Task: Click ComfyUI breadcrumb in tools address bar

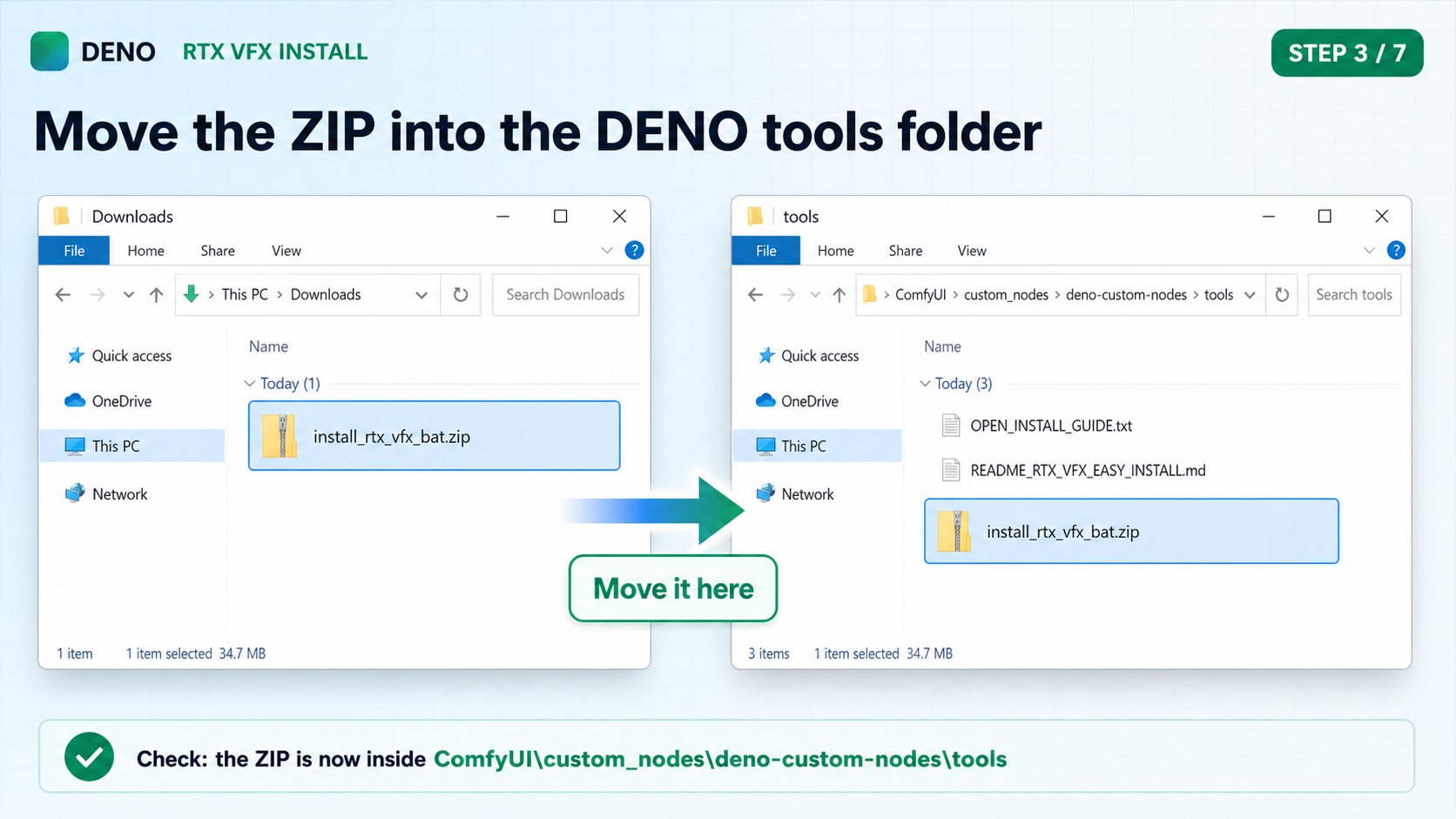Action: pyautogui.click(x=920, y=295)
